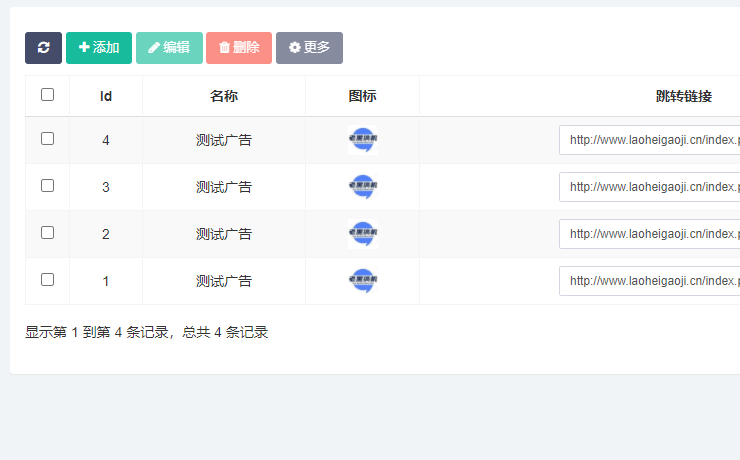740x460 pixels.
Task: Click the link field in row 4
Action: pos(649,140)
